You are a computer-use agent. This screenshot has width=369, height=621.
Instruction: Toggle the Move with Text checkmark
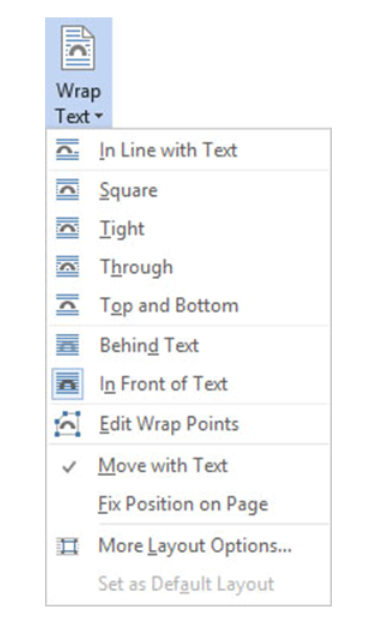69,467
